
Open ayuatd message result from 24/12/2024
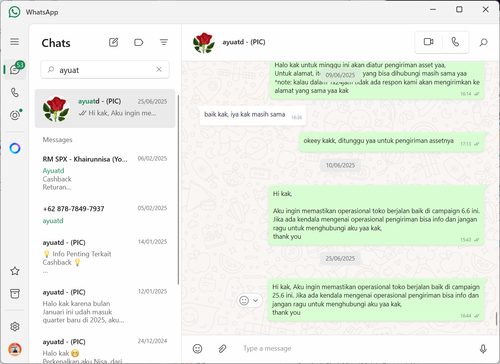click(x=105, y=349)
